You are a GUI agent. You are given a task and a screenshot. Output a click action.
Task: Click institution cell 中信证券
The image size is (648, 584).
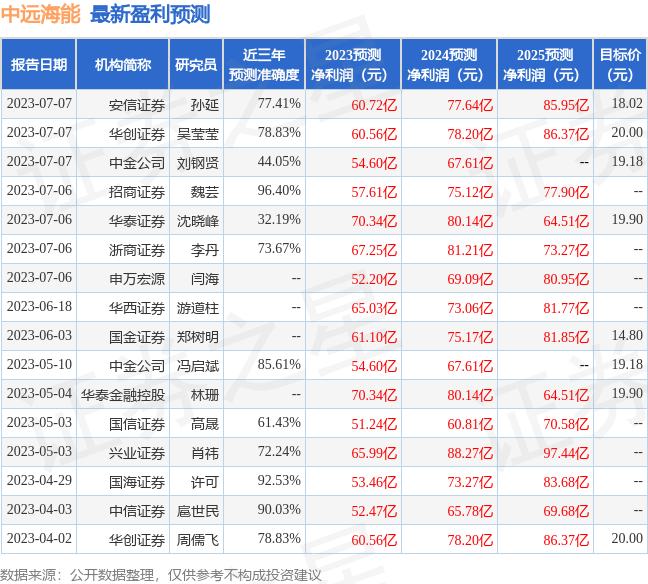137,511
